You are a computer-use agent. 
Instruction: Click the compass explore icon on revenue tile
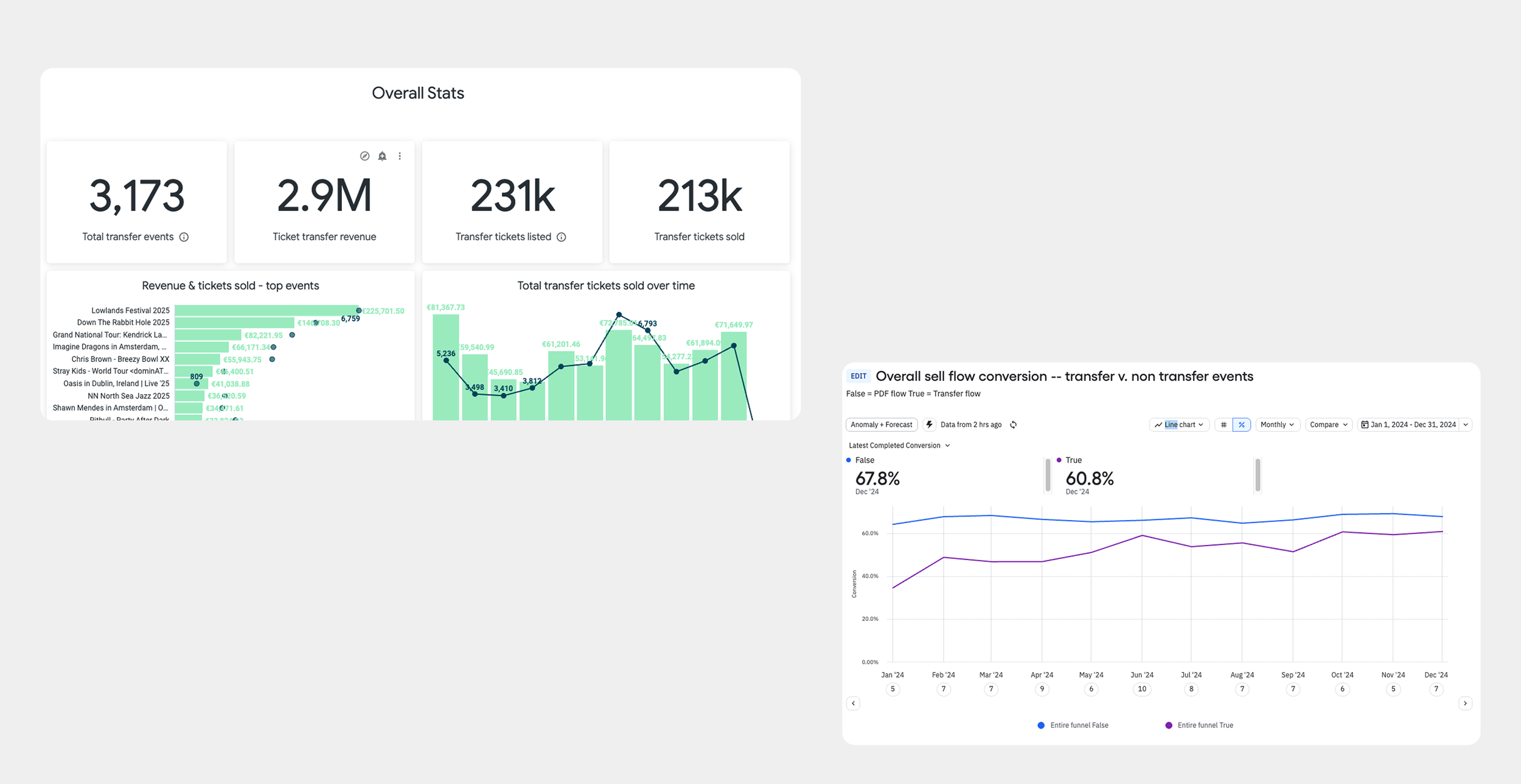coord(364,156)
